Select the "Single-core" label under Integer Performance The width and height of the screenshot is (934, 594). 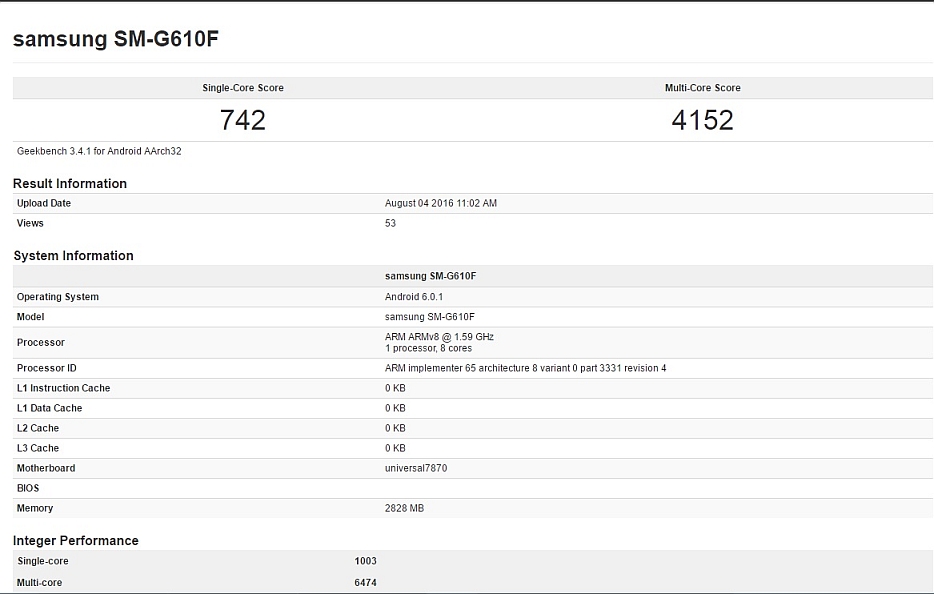pos(43,561)
